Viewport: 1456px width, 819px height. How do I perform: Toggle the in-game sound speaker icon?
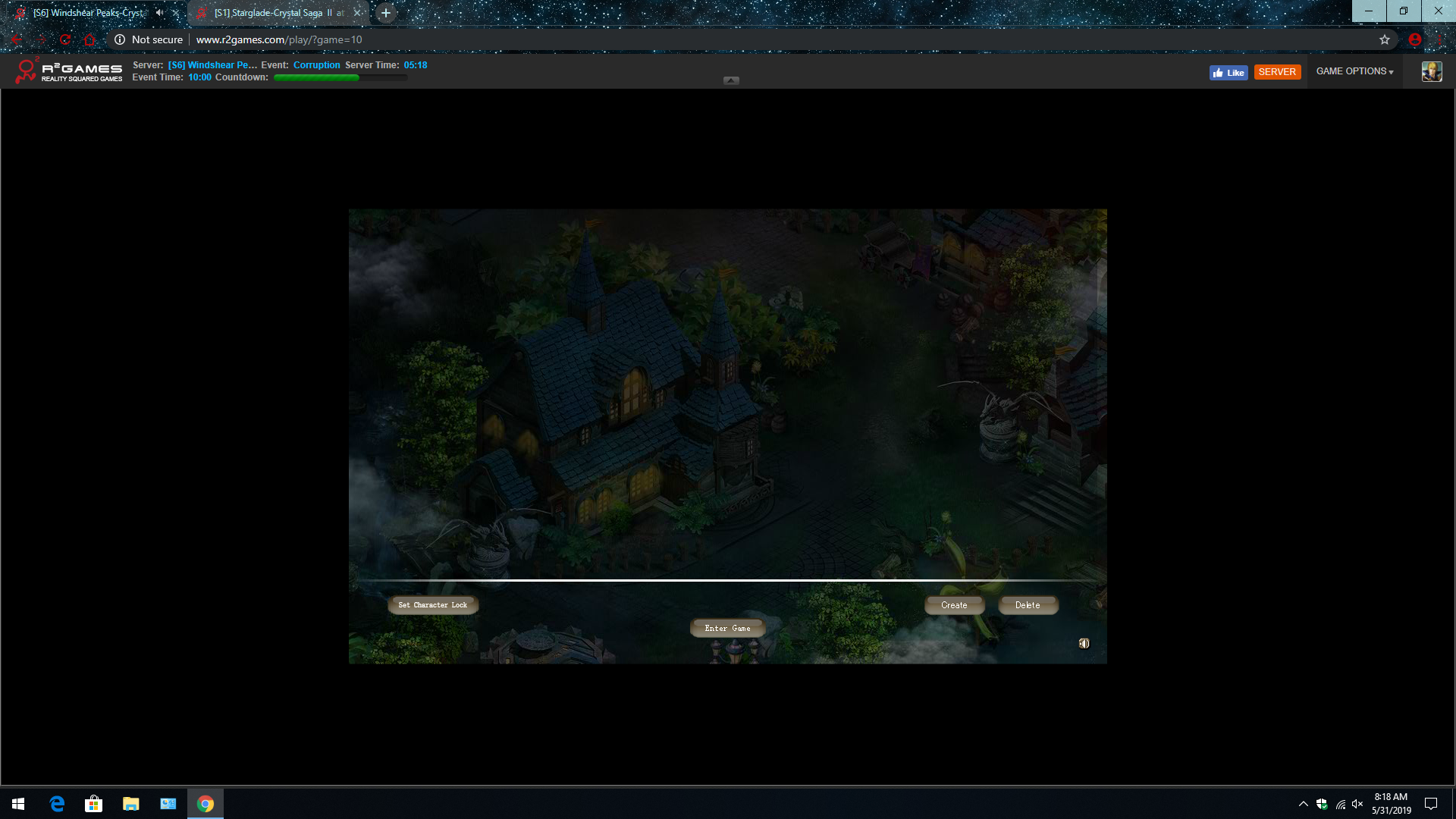pyautogui.click(x=1084, y=643)
